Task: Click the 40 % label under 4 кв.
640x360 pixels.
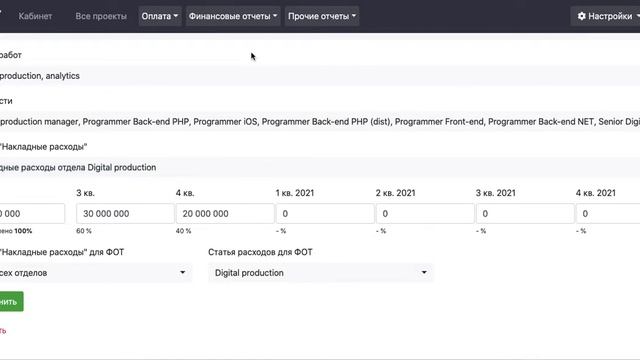Action: pyautogui.click(x=184, y=231)
